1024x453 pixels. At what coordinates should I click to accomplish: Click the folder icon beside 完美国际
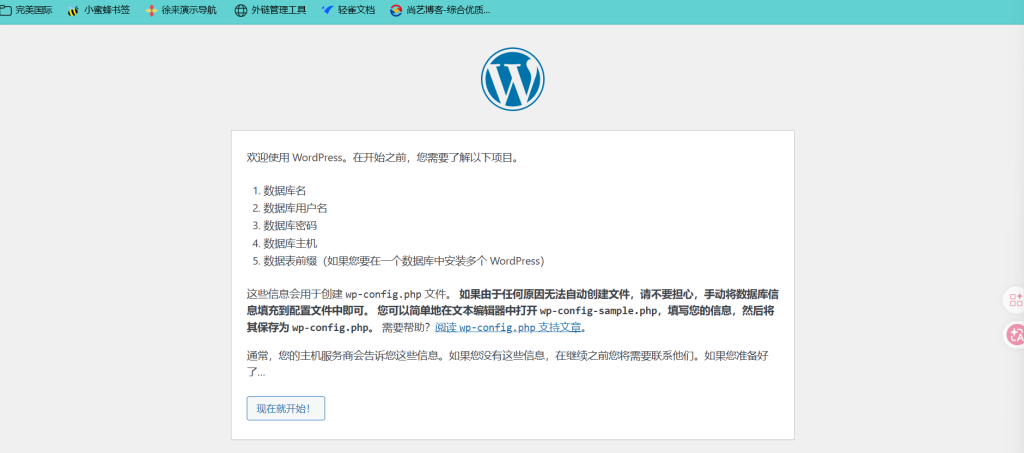point(5,10)
